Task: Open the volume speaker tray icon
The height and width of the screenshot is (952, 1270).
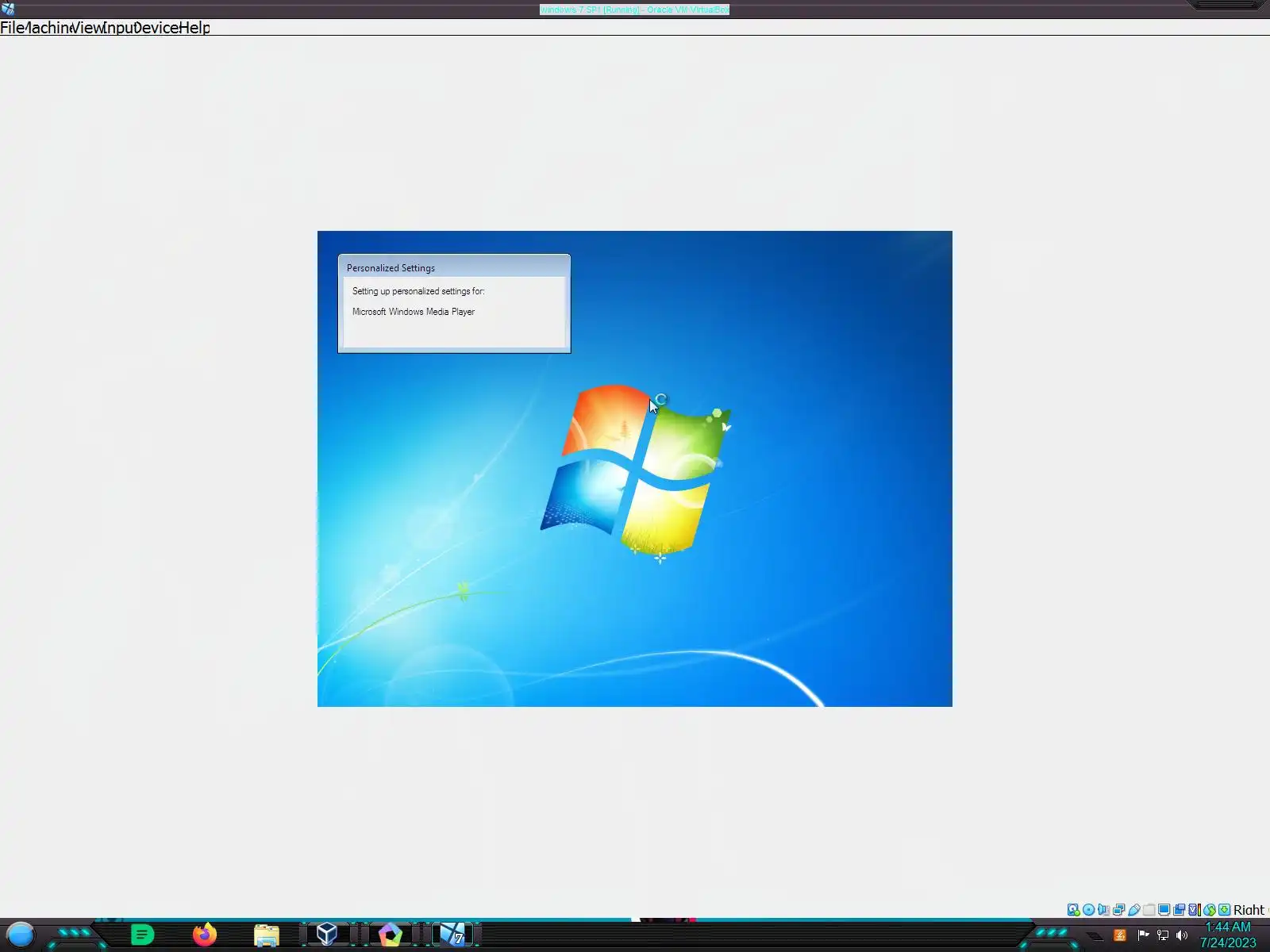Action: pyautogui.click(x=1182, y=935)
